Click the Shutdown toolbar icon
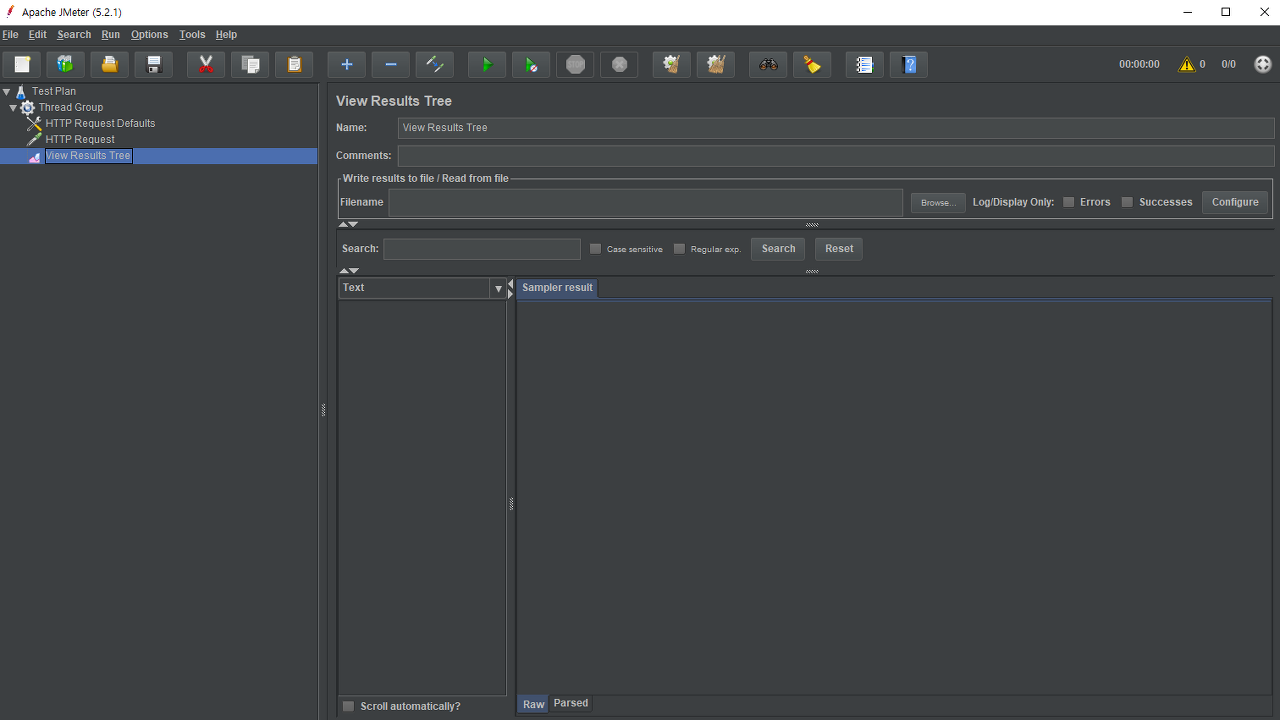This screenshot has width=1280, height=720. click(x=619, y=65)
